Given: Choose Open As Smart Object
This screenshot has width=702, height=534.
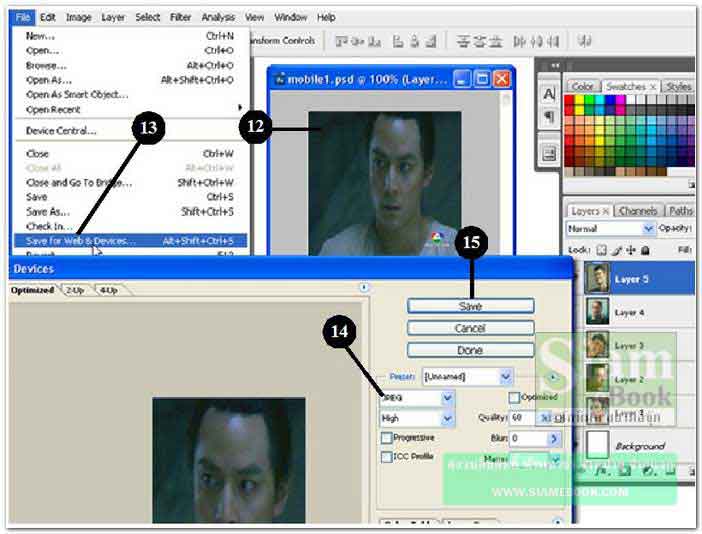Looking at the screenshot, I should pyautogui.click(x=130, y=94).
